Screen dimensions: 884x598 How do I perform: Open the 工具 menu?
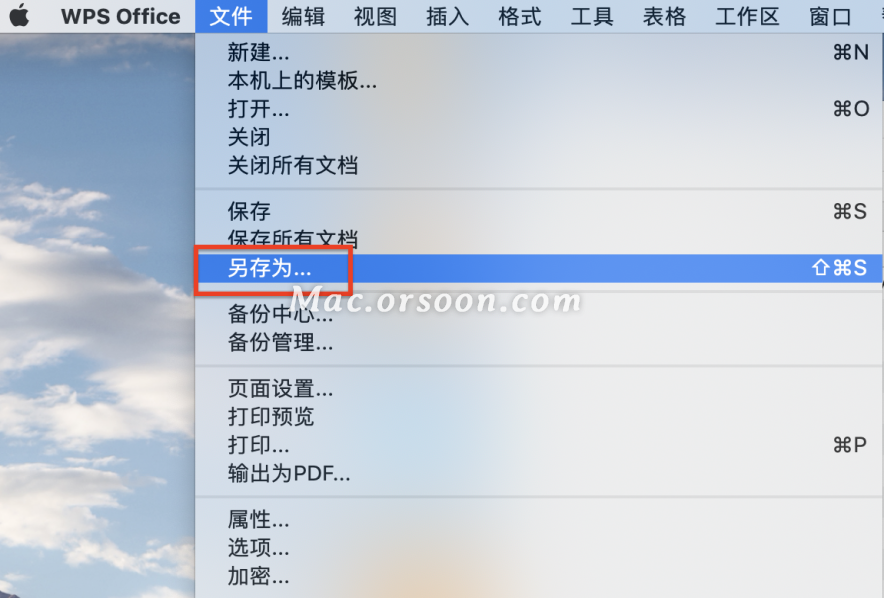592,16
